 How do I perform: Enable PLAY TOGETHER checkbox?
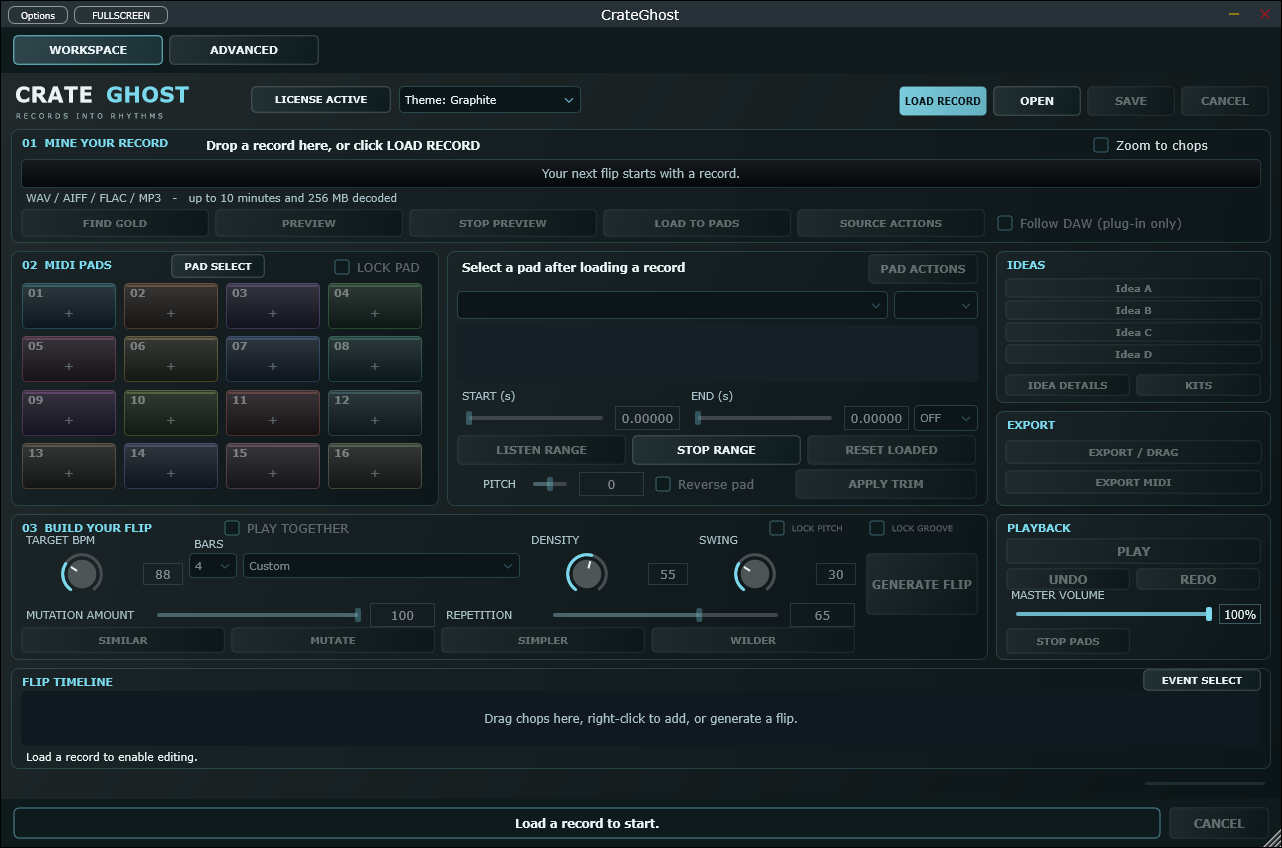coord(232,528)
